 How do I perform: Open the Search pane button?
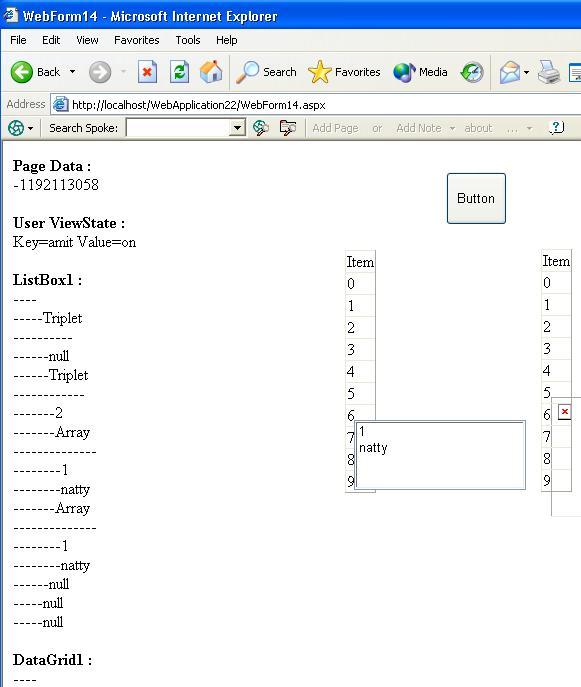click(266, 72)
